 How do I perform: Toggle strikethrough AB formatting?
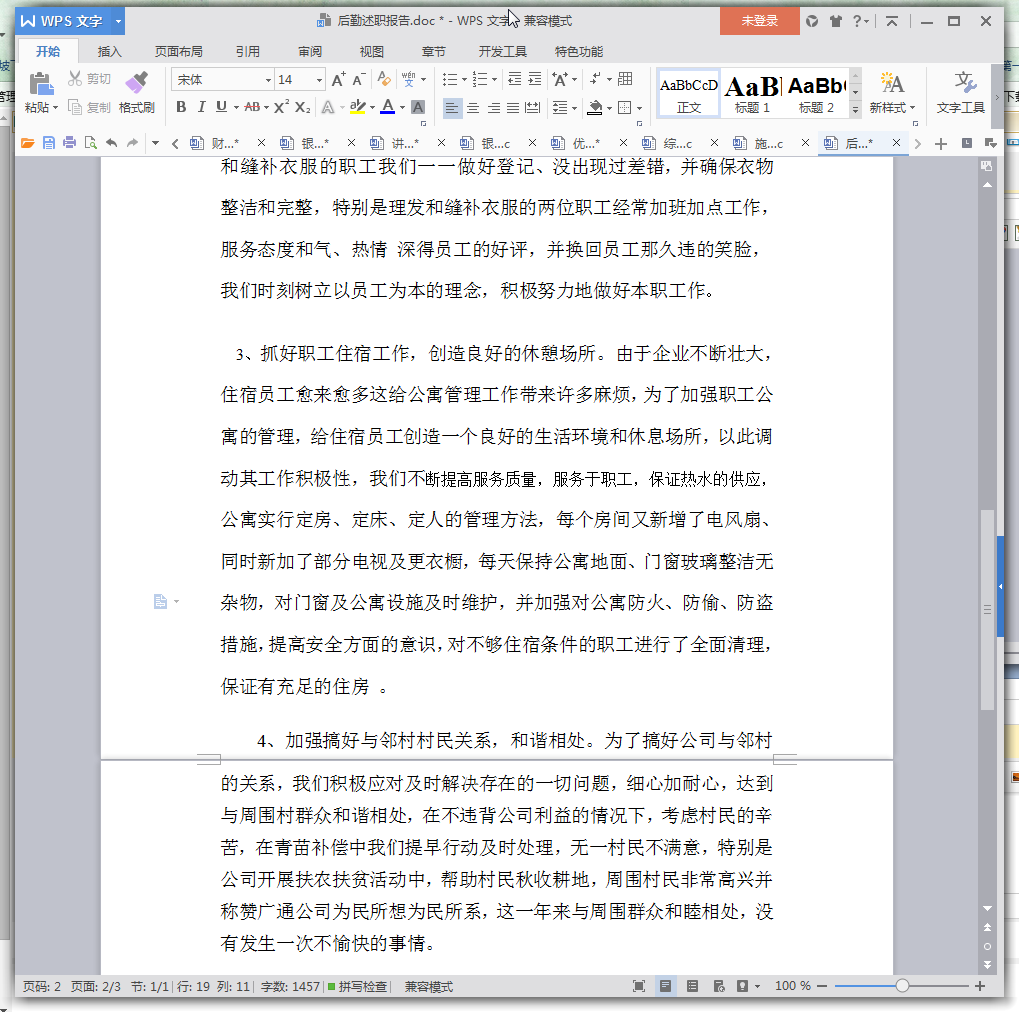252,107
